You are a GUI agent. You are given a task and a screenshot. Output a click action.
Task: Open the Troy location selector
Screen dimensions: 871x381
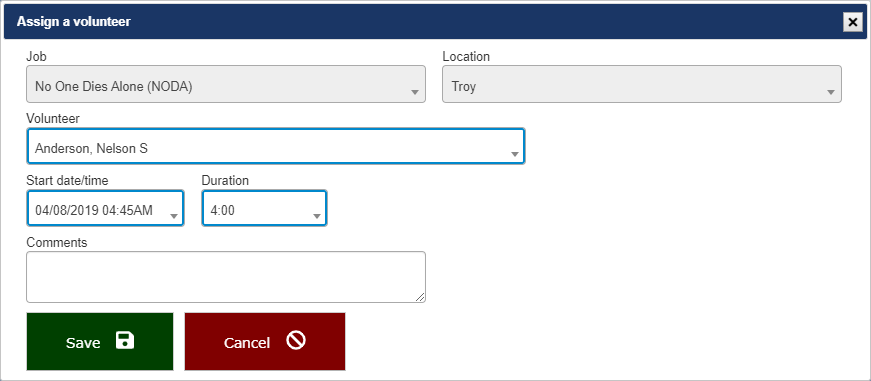tap(642, 84)
